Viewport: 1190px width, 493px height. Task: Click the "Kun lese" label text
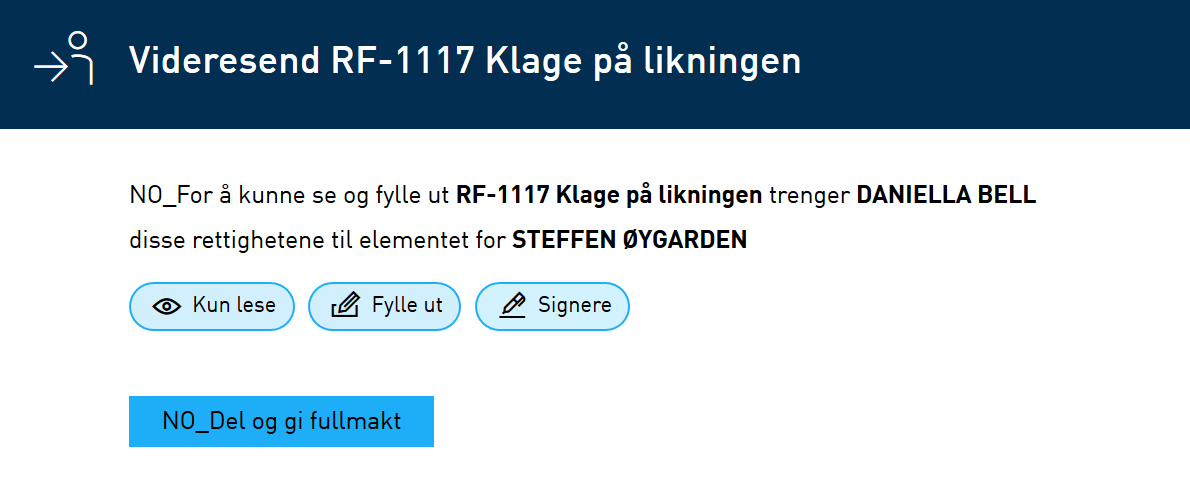(x=234, y=306)
